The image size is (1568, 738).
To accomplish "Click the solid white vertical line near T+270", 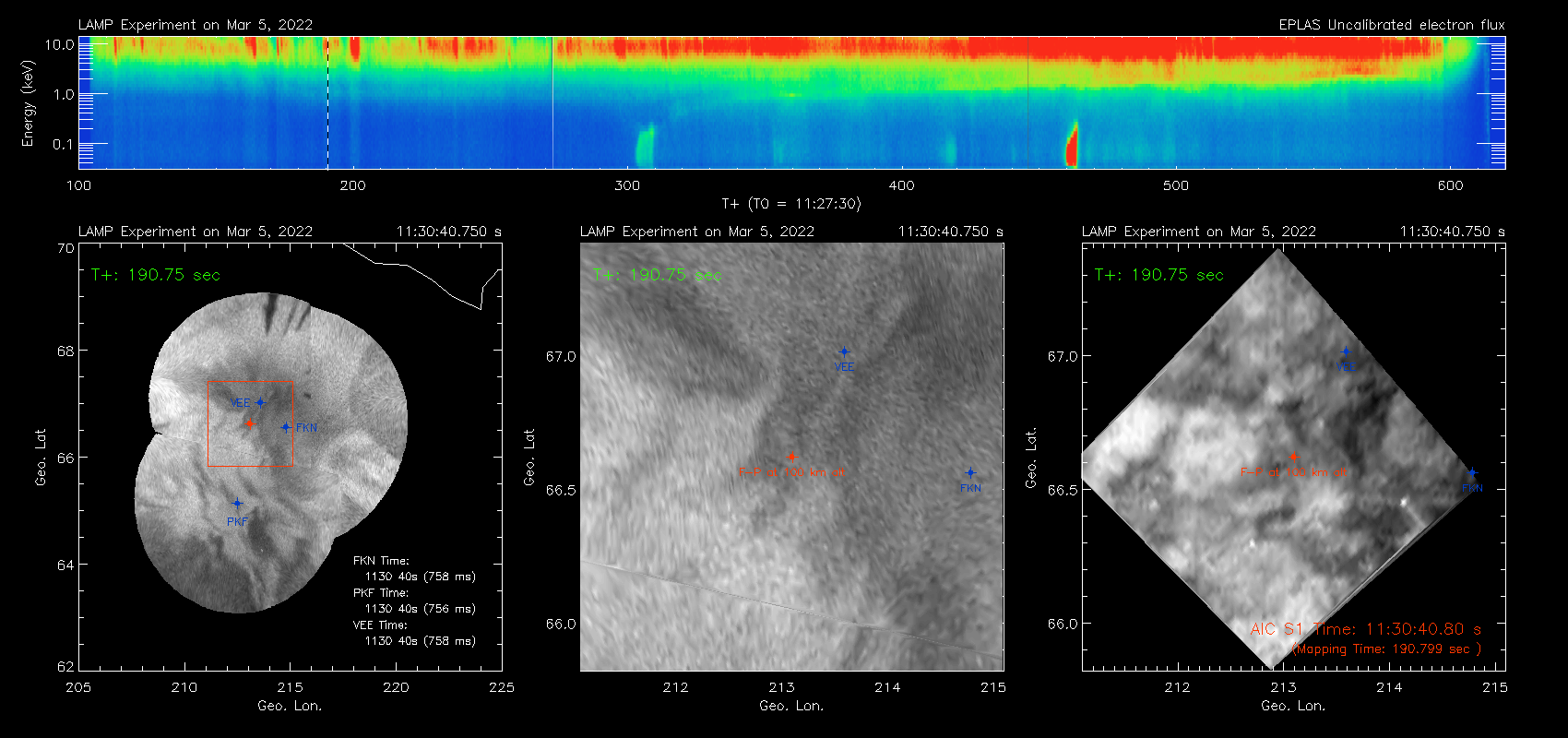I will click(x=552, y=102).
